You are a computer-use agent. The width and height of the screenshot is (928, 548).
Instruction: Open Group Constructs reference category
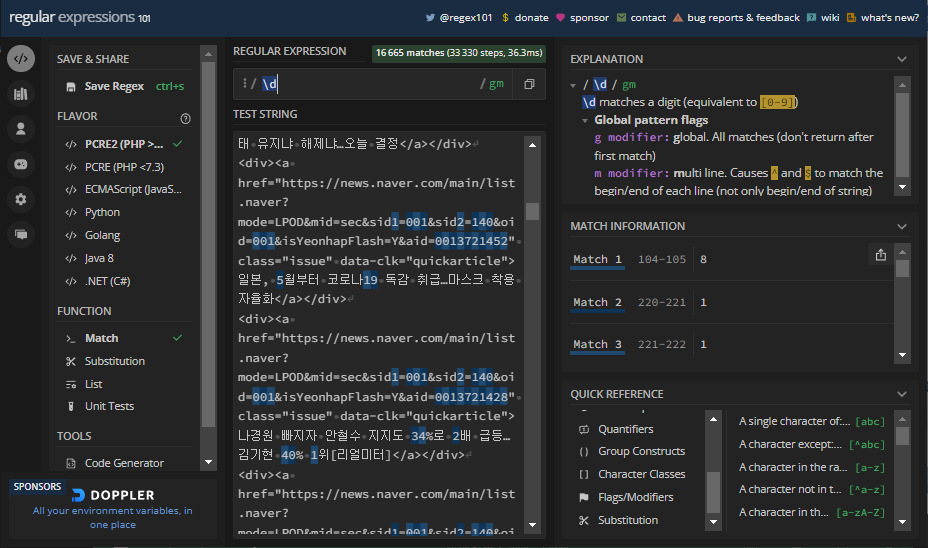pos(642,452)
